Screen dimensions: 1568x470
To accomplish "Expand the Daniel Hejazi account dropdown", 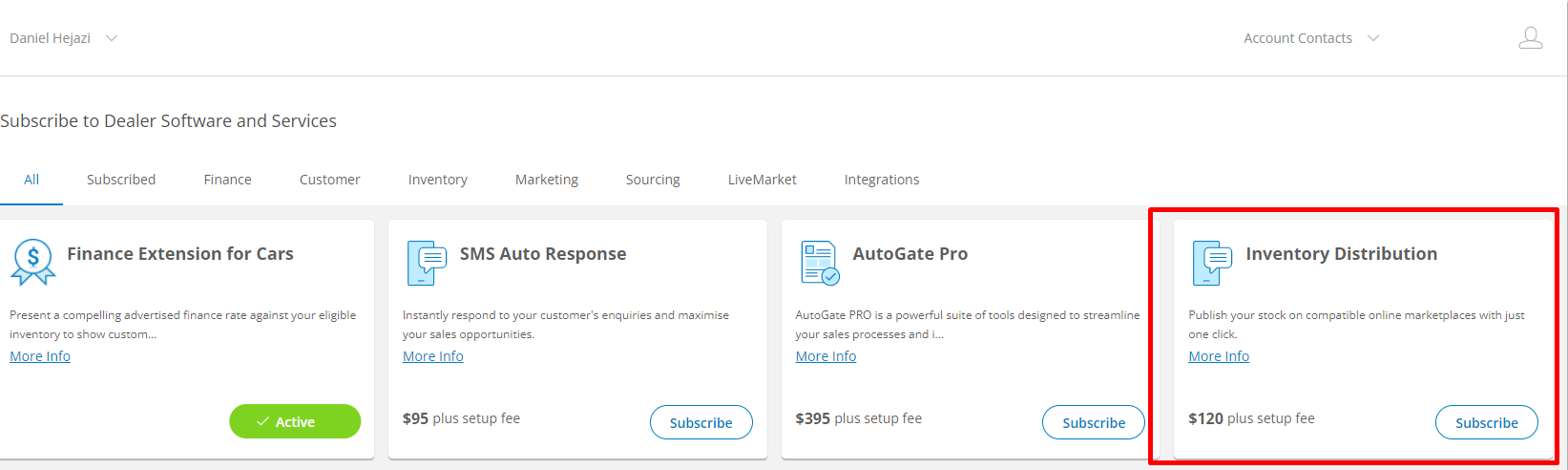I will [63, 38].
